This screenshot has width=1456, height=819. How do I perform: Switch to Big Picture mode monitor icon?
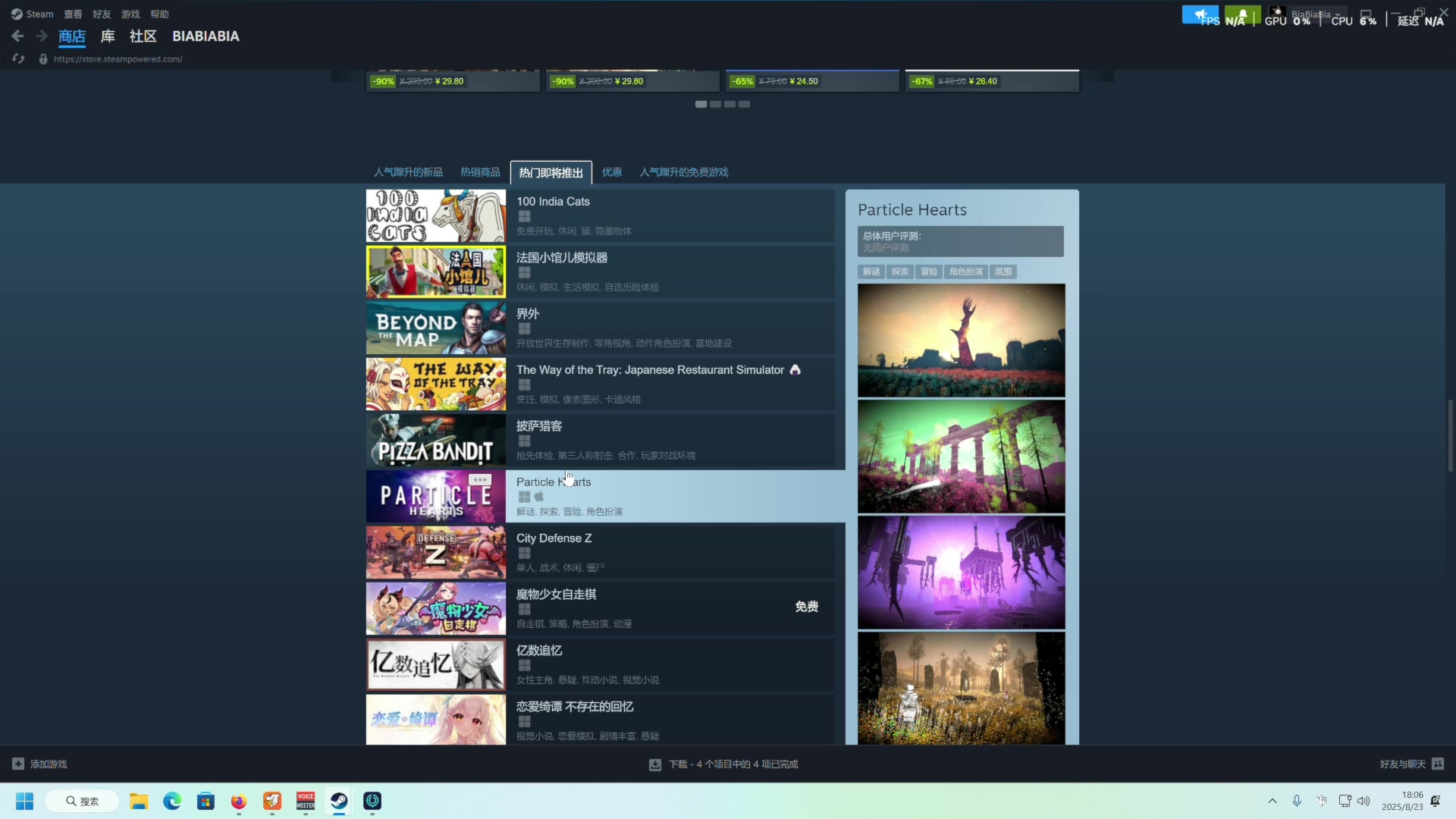click(x=1367, y=14)
